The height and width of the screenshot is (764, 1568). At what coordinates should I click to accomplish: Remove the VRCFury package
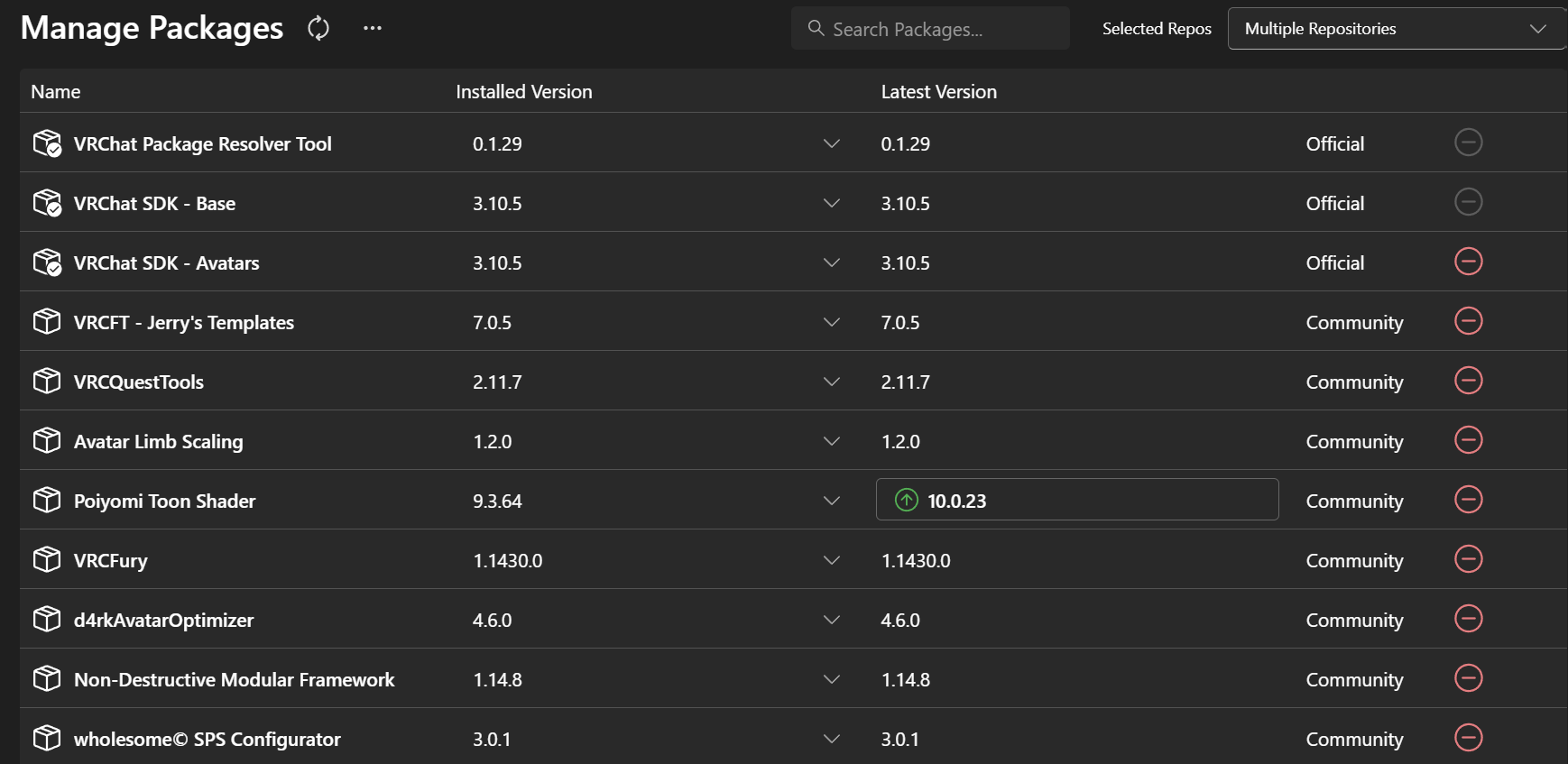1469,559
